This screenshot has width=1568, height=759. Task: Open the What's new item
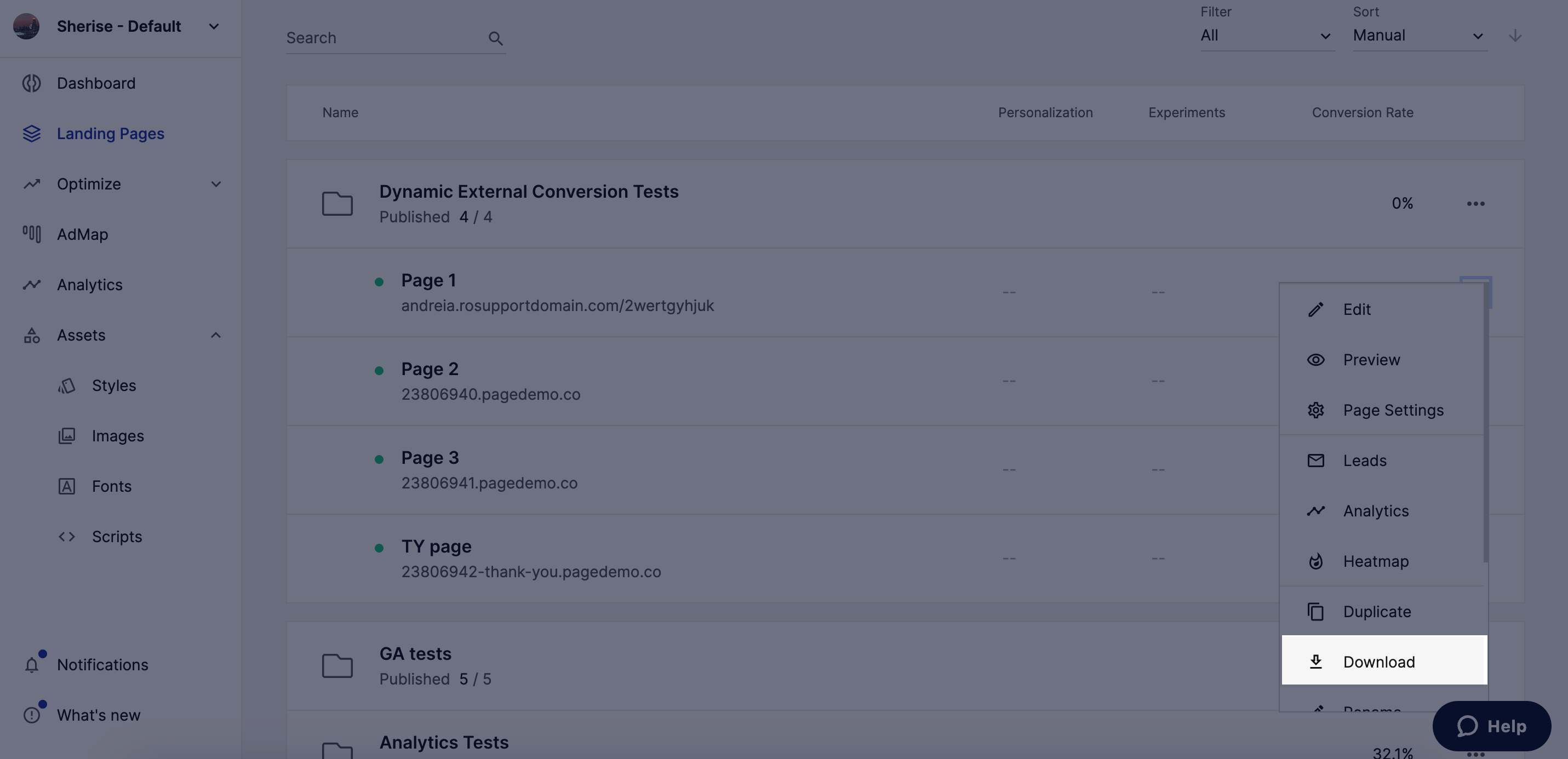(98, 715)
